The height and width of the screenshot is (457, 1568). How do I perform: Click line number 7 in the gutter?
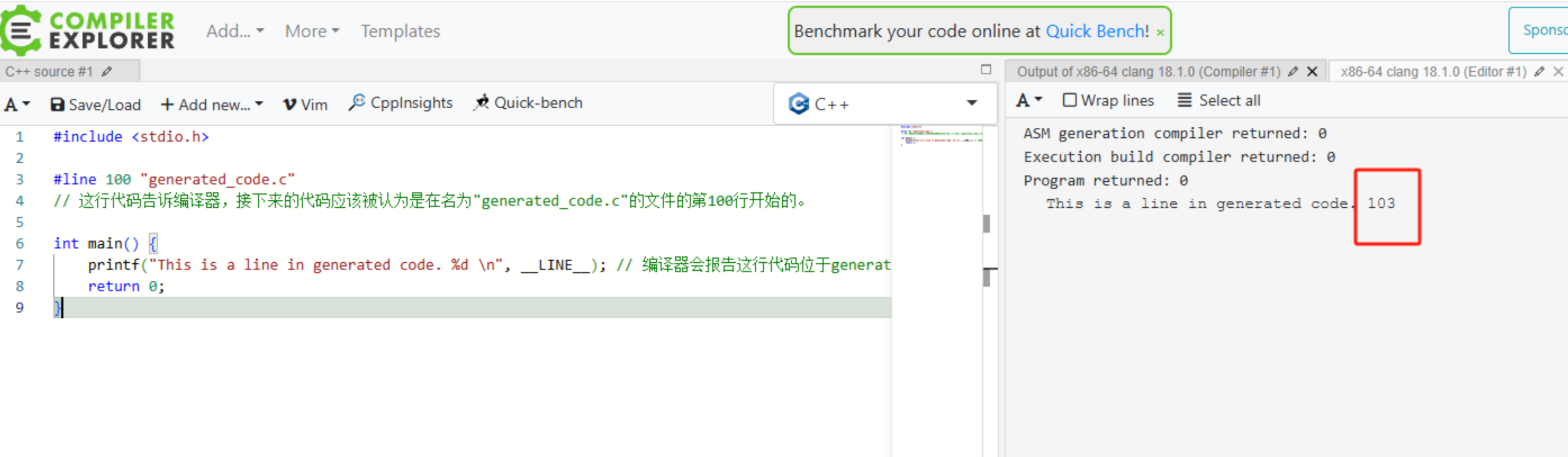(19, 265)
